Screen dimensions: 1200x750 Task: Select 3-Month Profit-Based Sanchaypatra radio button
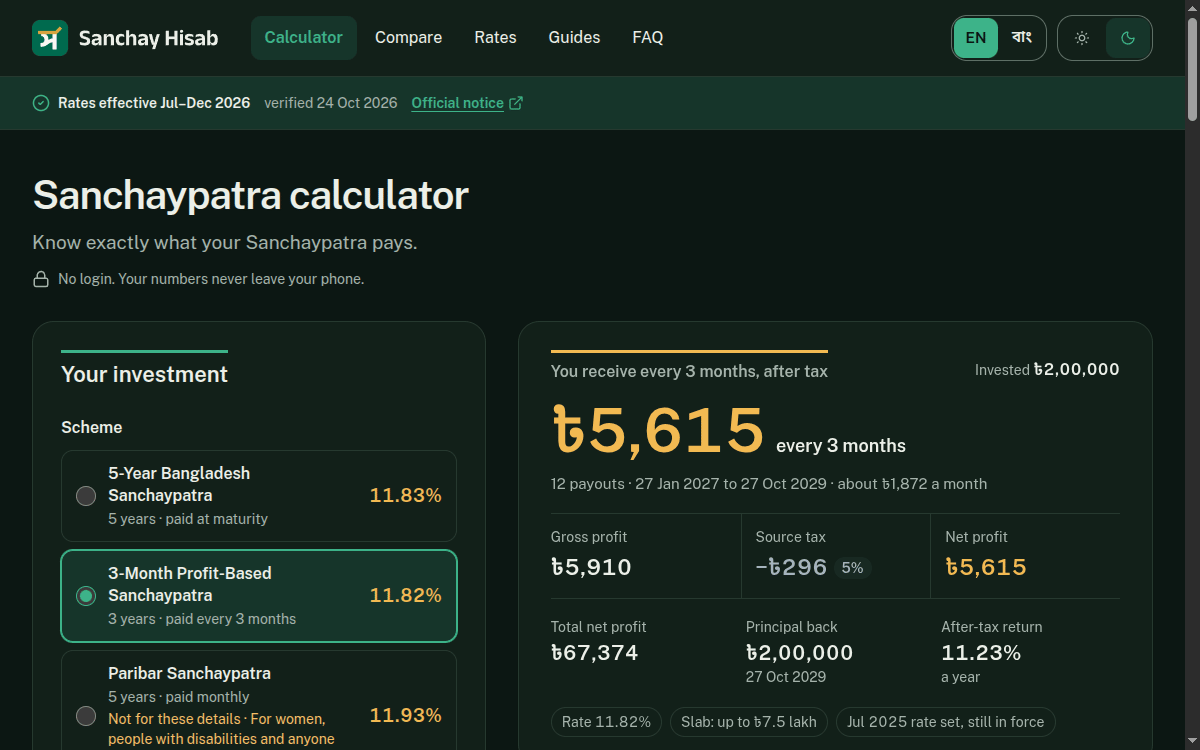pos(86,596)
